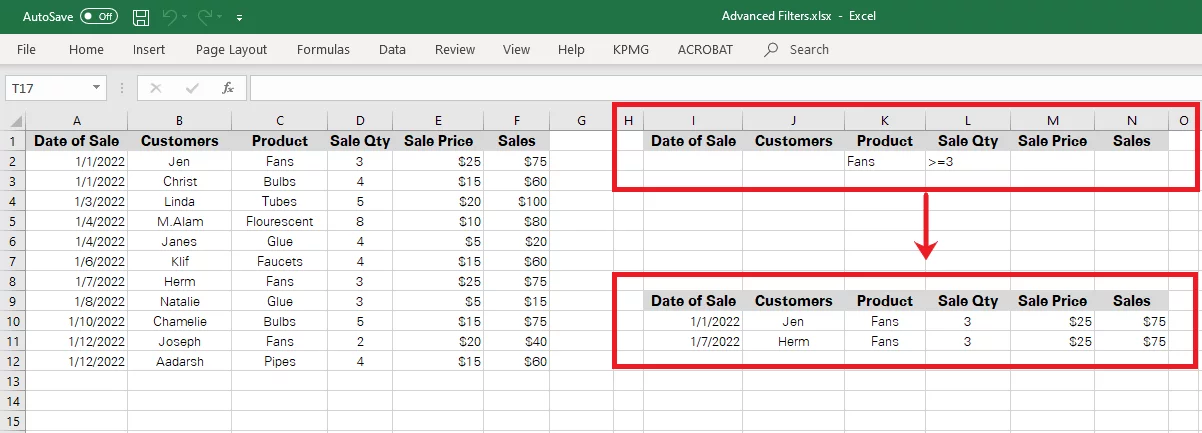Open the Formulas tab
The image size is (1202, 433).
[x=323, y=49]
